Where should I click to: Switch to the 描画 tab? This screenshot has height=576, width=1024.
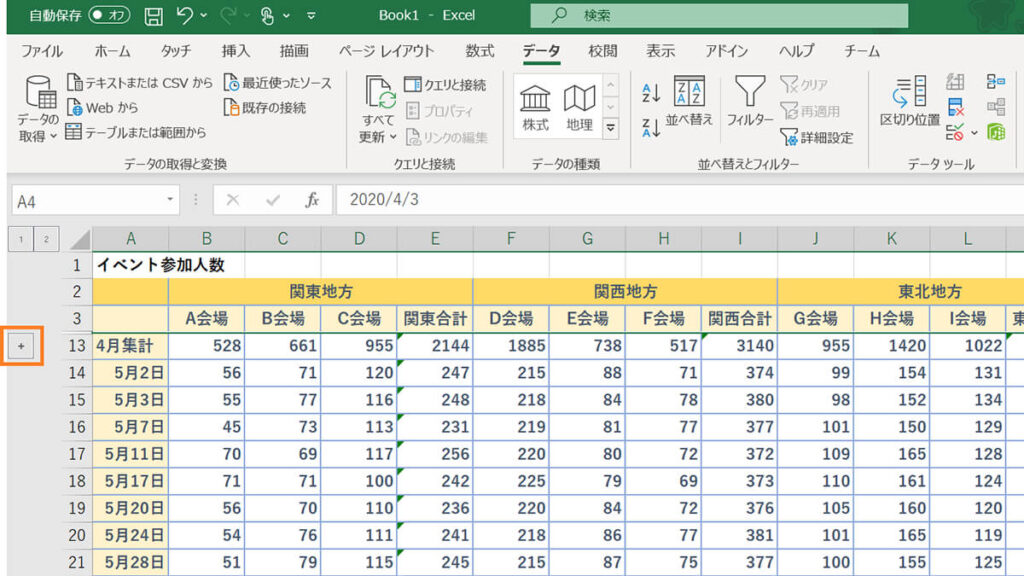click(294, 51)
